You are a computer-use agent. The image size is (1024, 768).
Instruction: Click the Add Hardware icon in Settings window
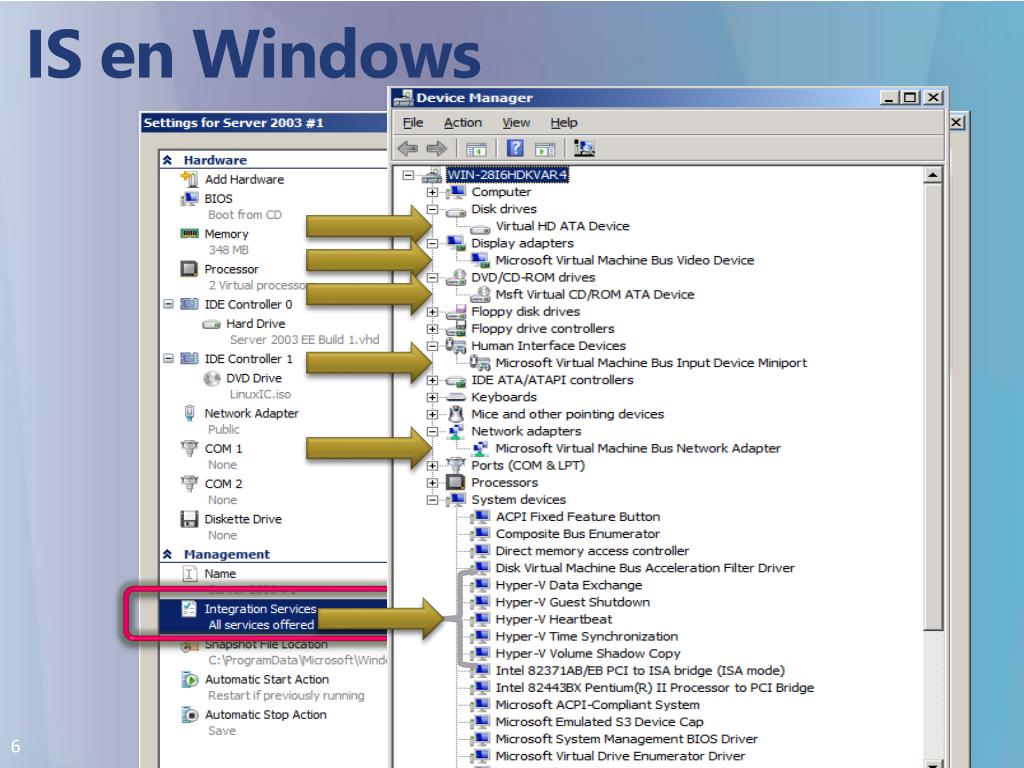point(189,179)
